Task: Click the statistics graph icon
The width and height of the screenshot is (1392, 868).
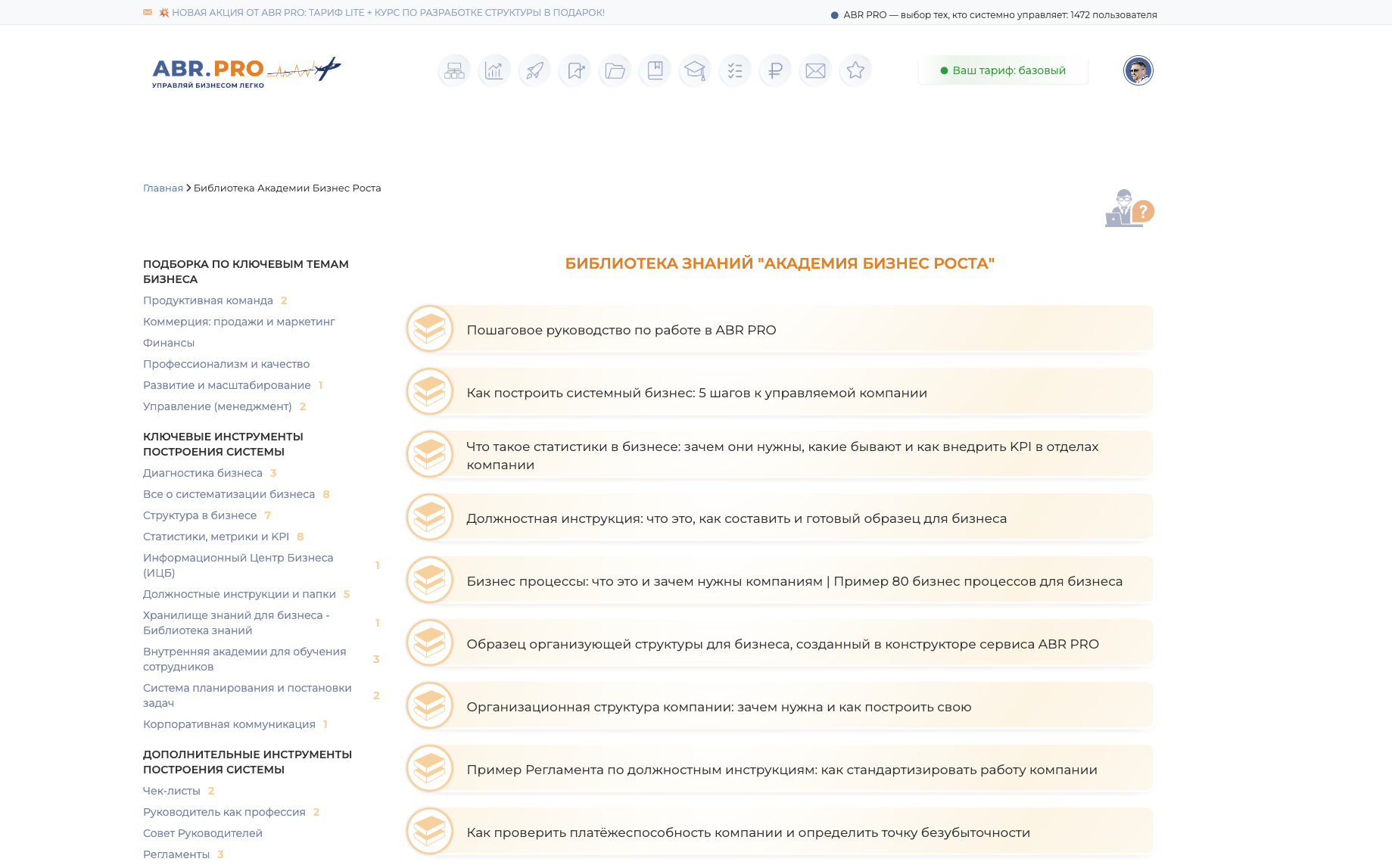Action: (494, 70)
